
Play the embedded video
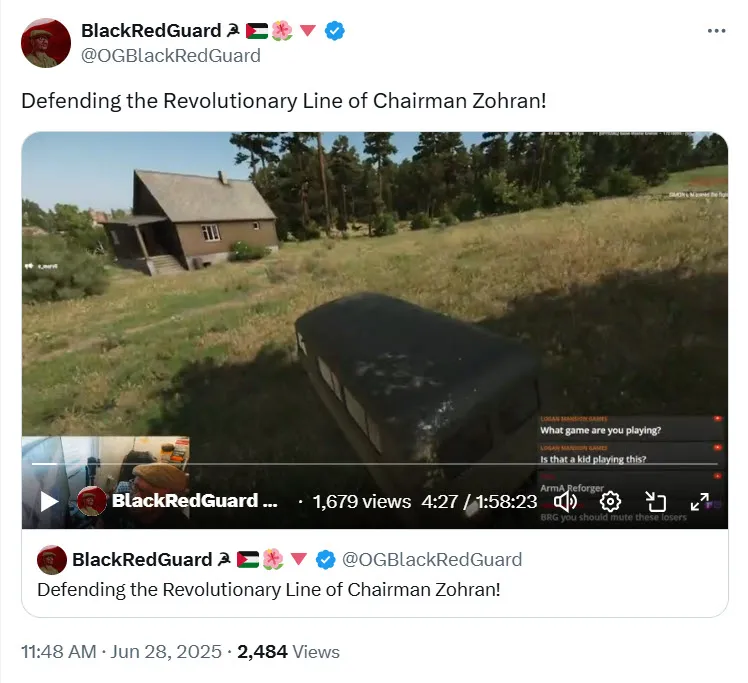tap(49, 502)
